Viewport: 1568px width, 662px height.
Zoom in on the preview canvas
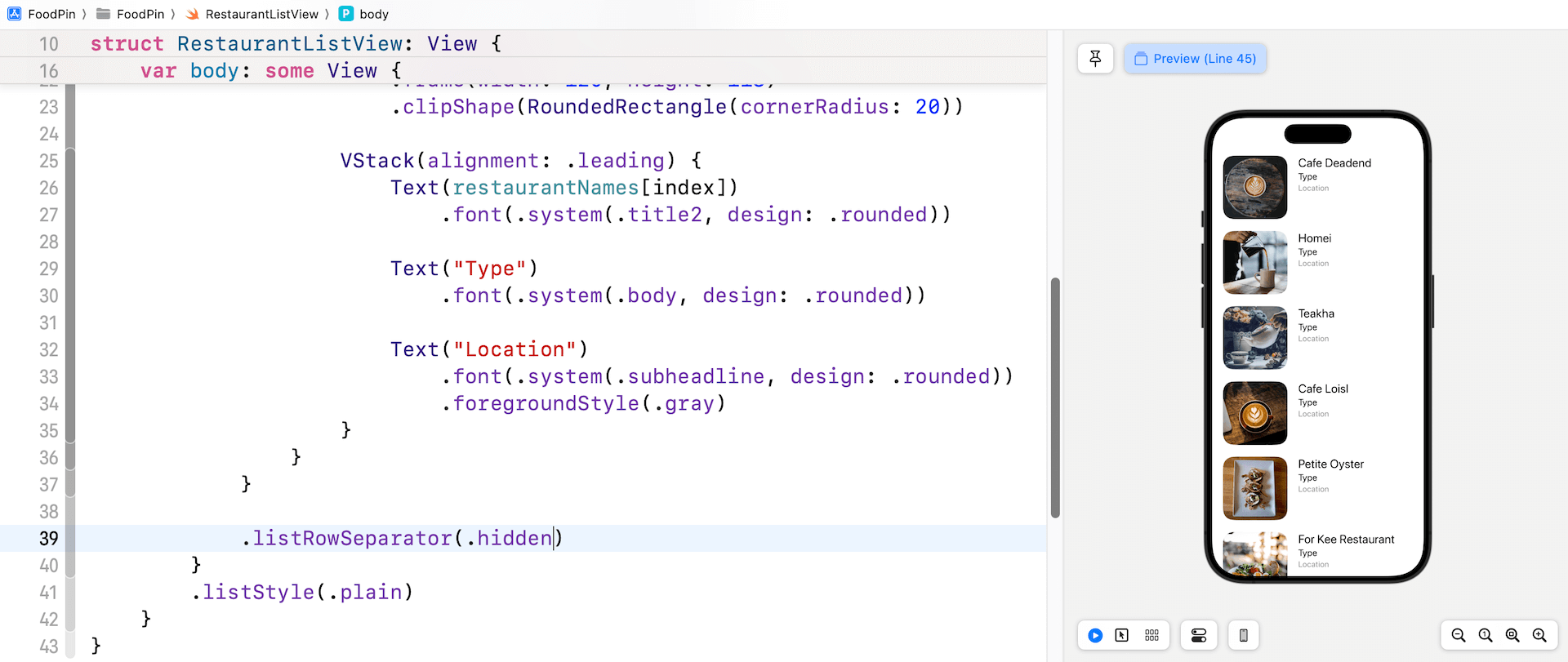point(1539,635)
